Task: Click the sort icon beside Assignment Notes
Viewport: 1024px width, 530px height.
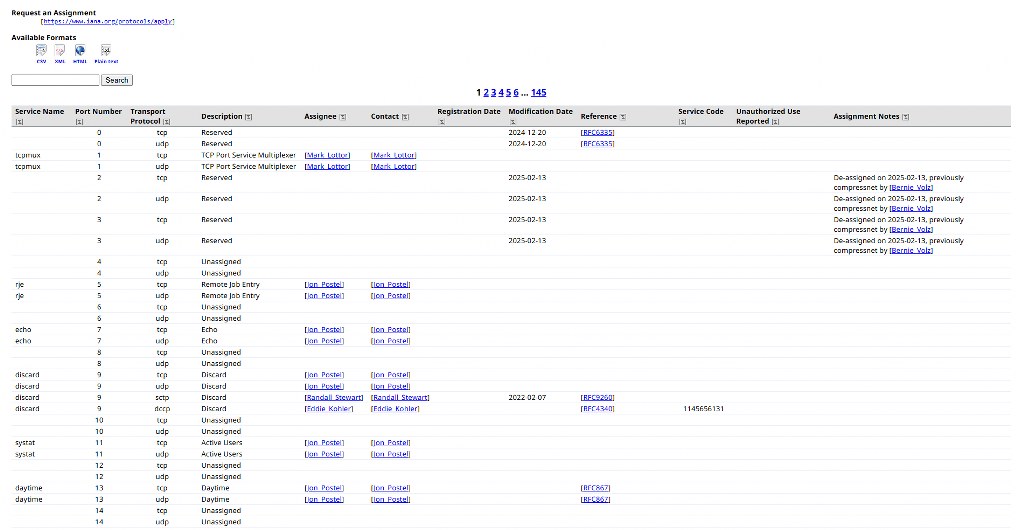Action: (x=906, y=117)
